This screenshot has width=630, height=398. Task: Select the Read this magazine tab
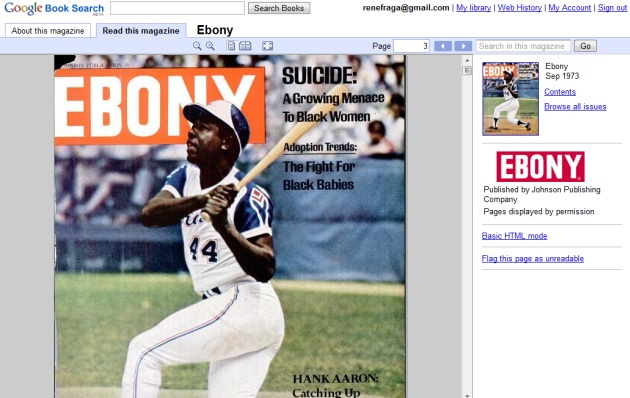[141, 31]
